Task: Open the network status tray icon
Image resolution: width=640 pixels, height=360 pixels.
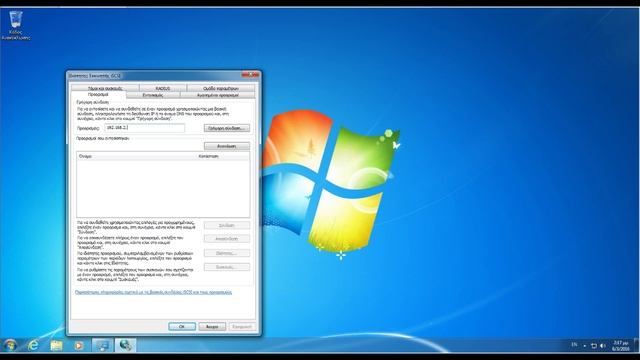Action: click(594, 346)
